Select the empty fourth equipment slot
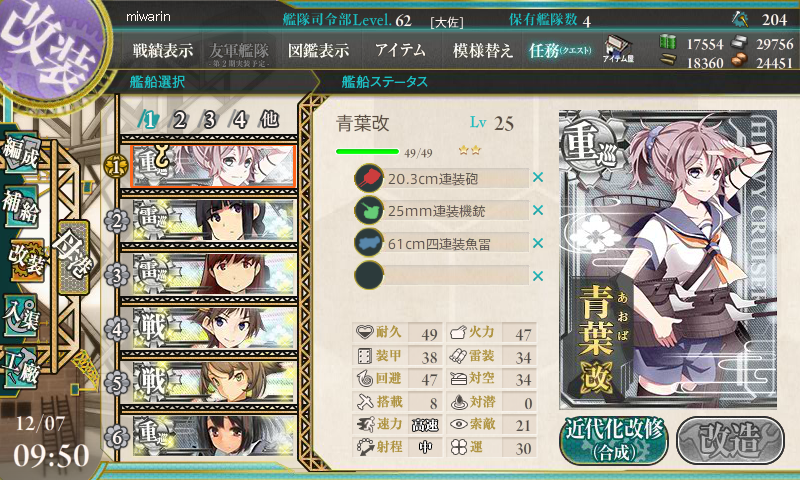The image size is (800, 480). point(442,275)
